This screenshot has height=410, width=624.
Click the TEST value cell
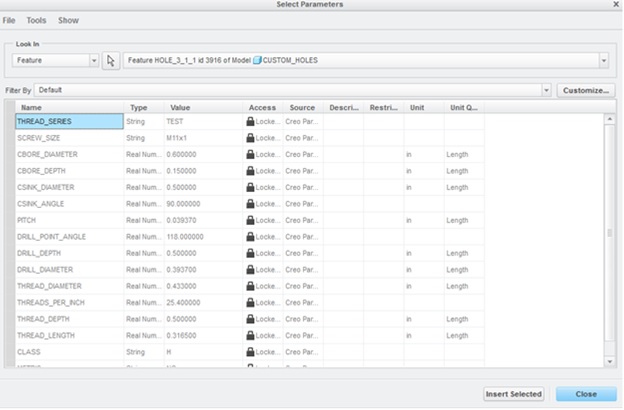(x=203, y=121)
